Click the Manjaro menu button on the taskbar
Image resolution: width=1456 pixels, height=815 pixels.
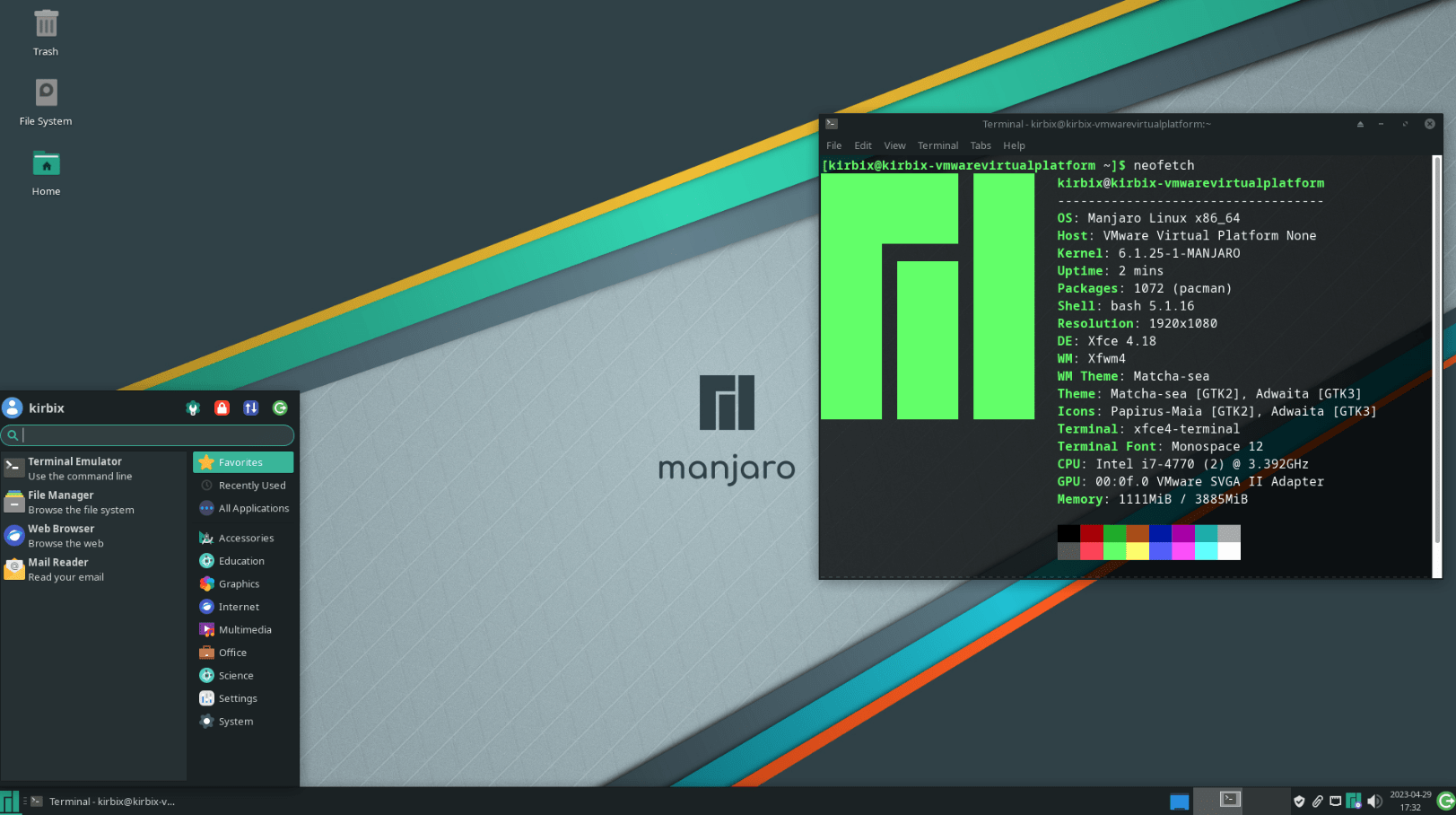click(x=10, y=802)
